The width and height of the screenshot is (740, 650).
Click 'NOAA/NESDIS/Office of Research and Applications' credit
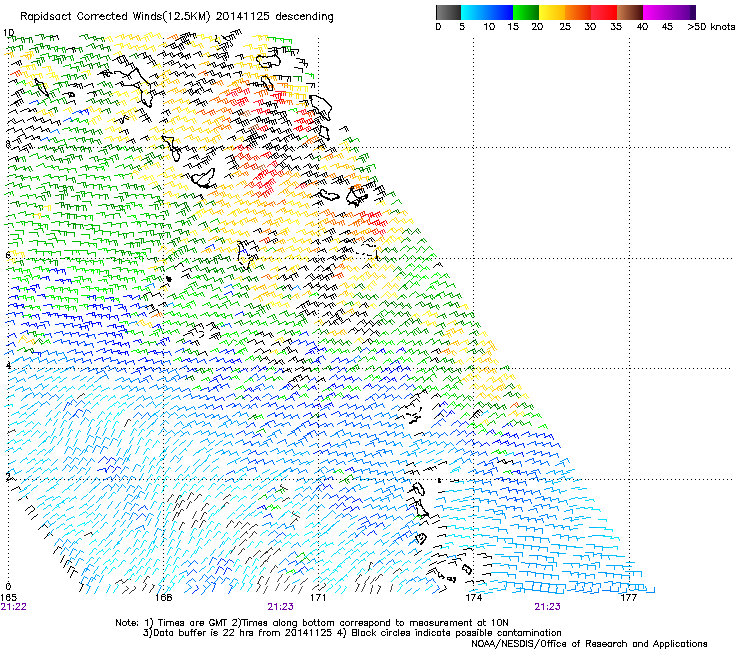(x=589, y=644)
